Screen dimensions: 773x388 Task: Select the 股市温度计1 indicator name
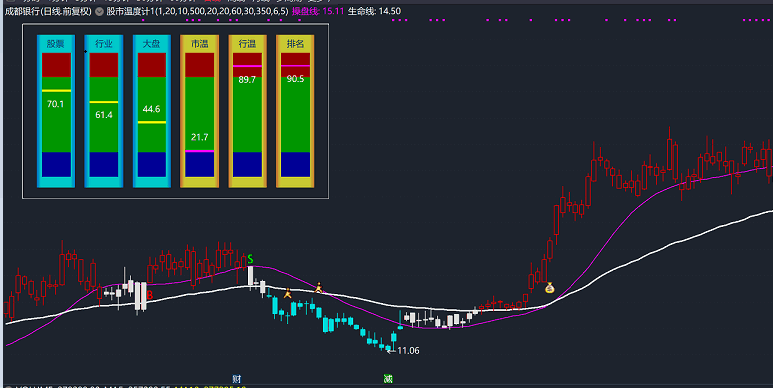point(131,11)
